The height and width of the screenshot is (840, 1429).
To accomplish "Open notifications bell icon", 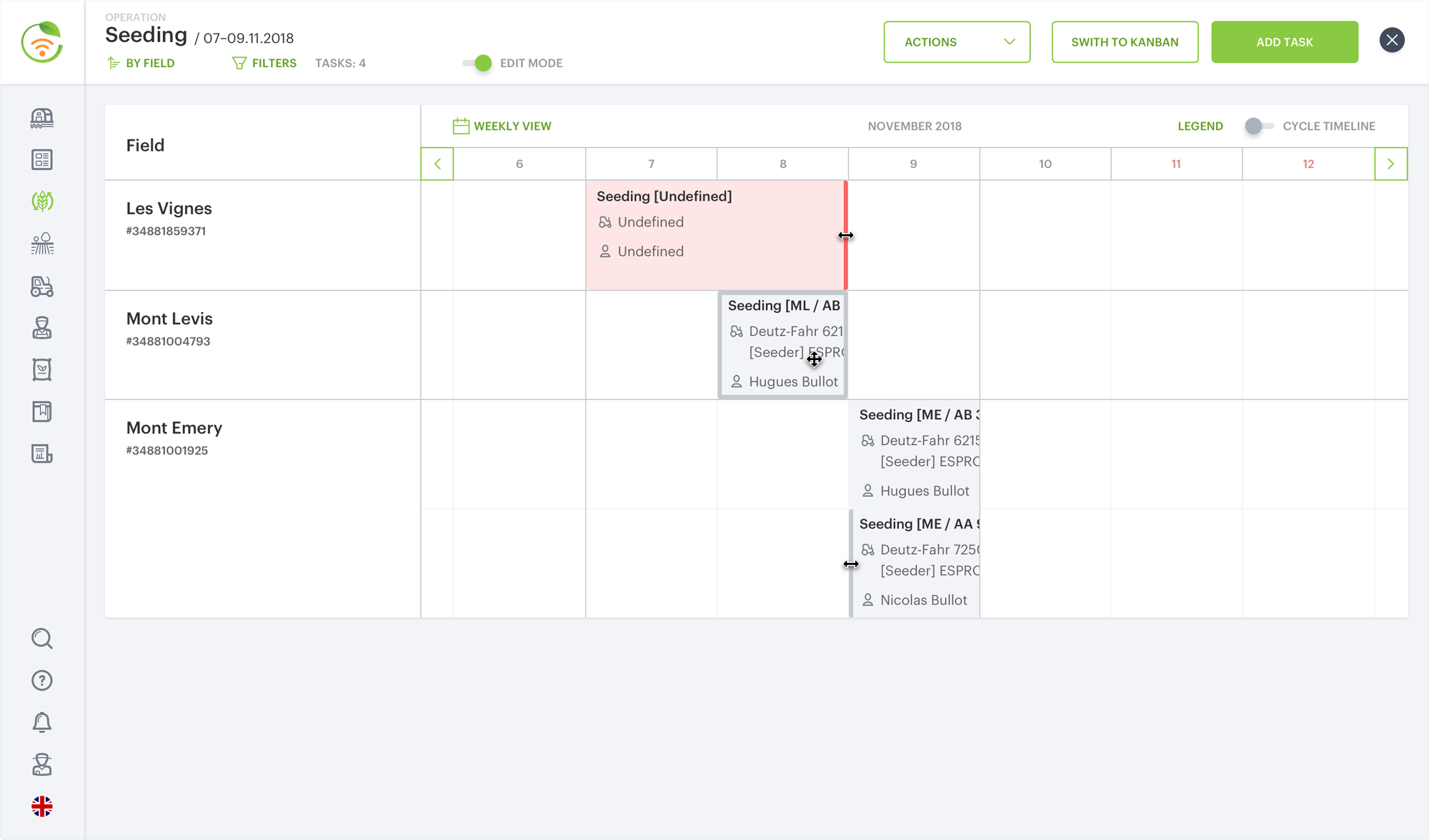I will 42,723.
